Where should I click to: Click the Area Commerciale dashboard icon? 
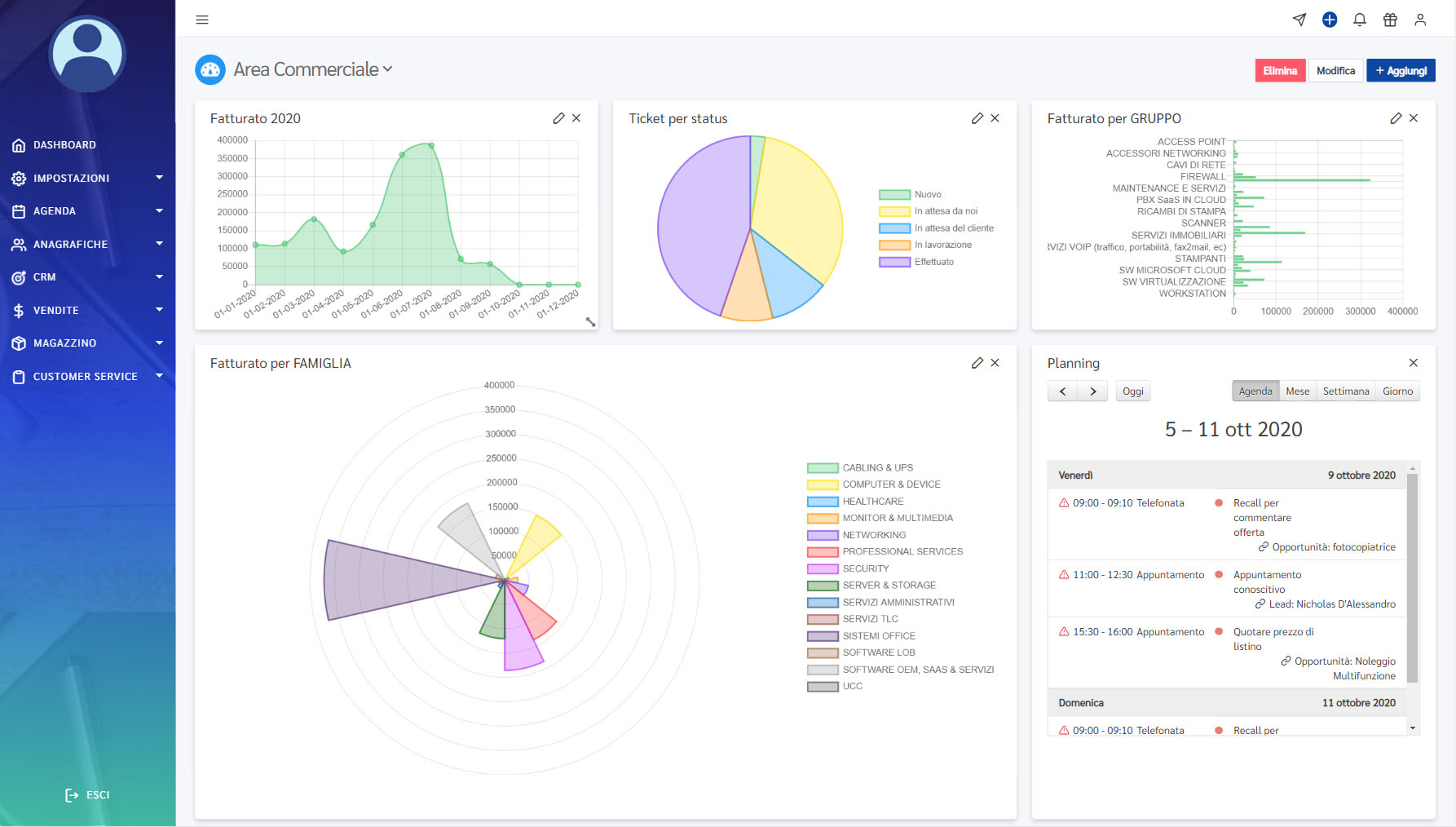coord(210,70)
